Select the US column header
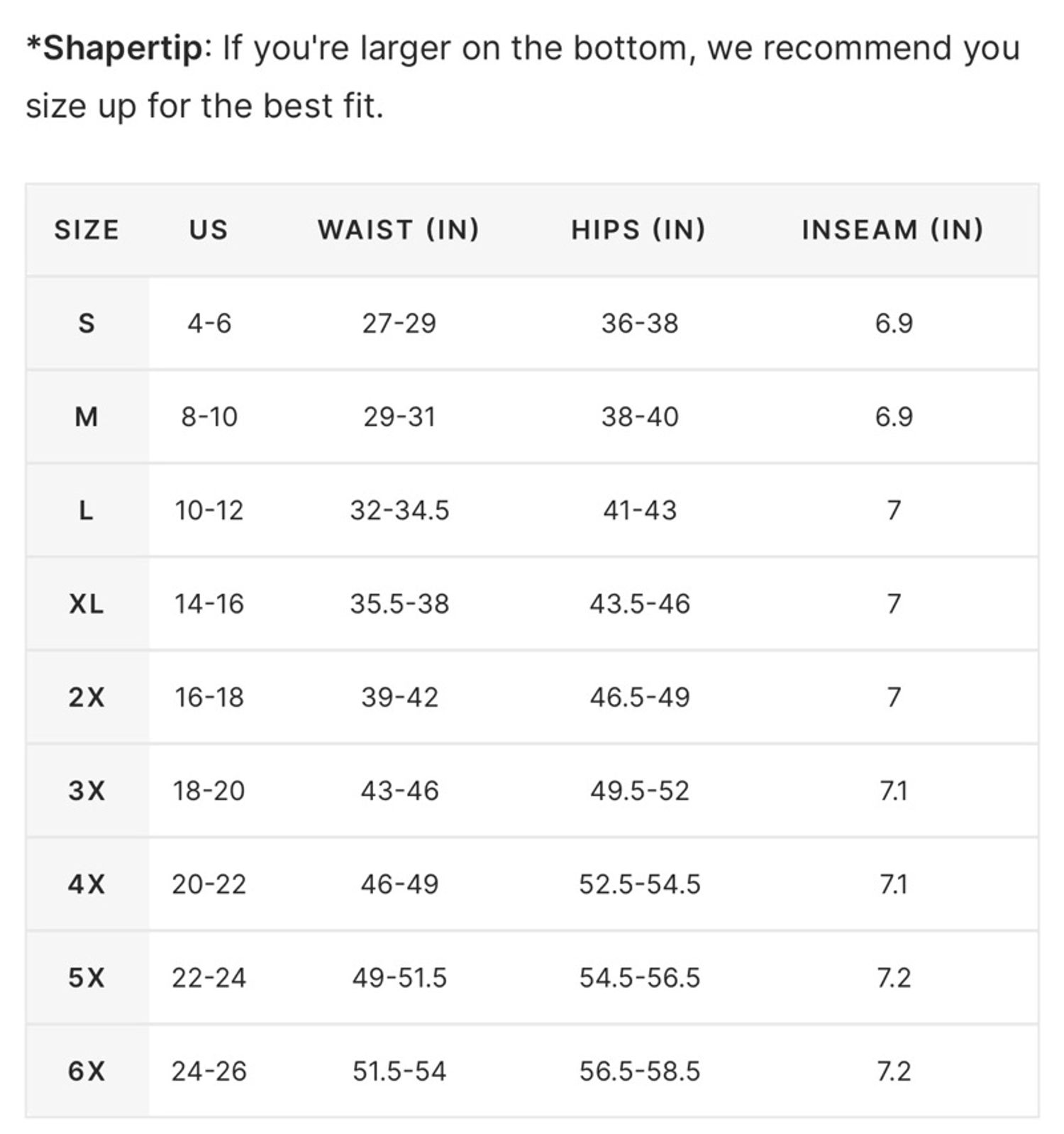Screen dimensions: 1064x1134 pyautogui.click(x=209, y=230)
